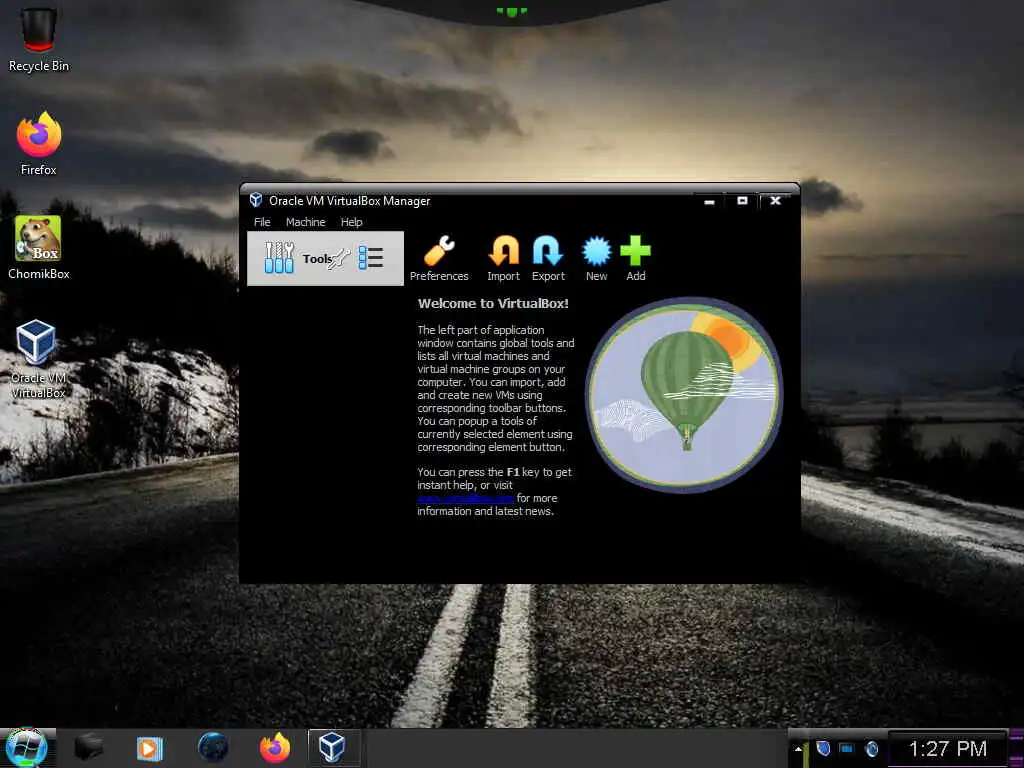Image resolution: width=1024 pixels, height=768 pixels.
Task: Close the VirtualBox Manager window
Action: pos(775,201)
